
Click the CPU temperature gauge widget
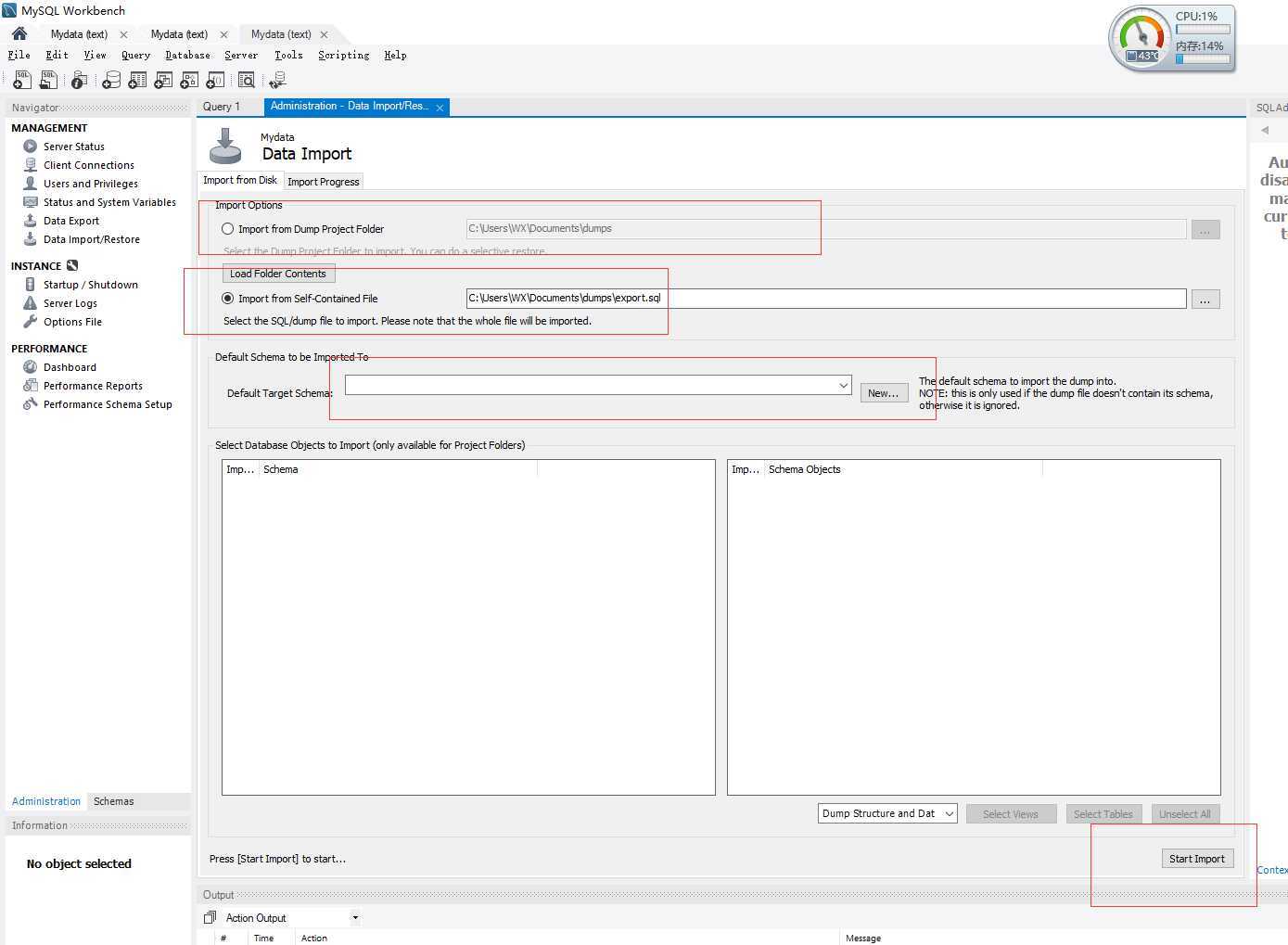coord(1142,38)
